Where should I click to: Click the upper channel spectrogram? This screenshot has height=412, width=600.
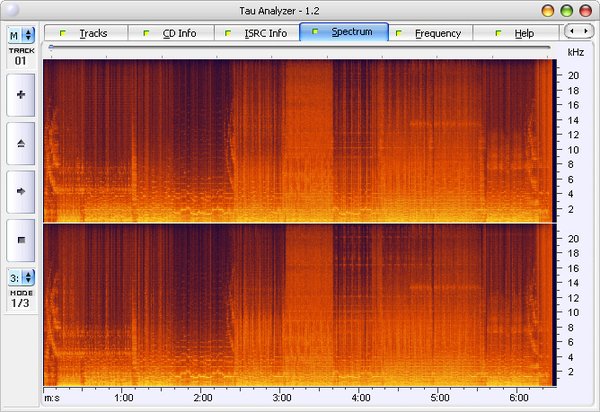[x=298, y=141]
